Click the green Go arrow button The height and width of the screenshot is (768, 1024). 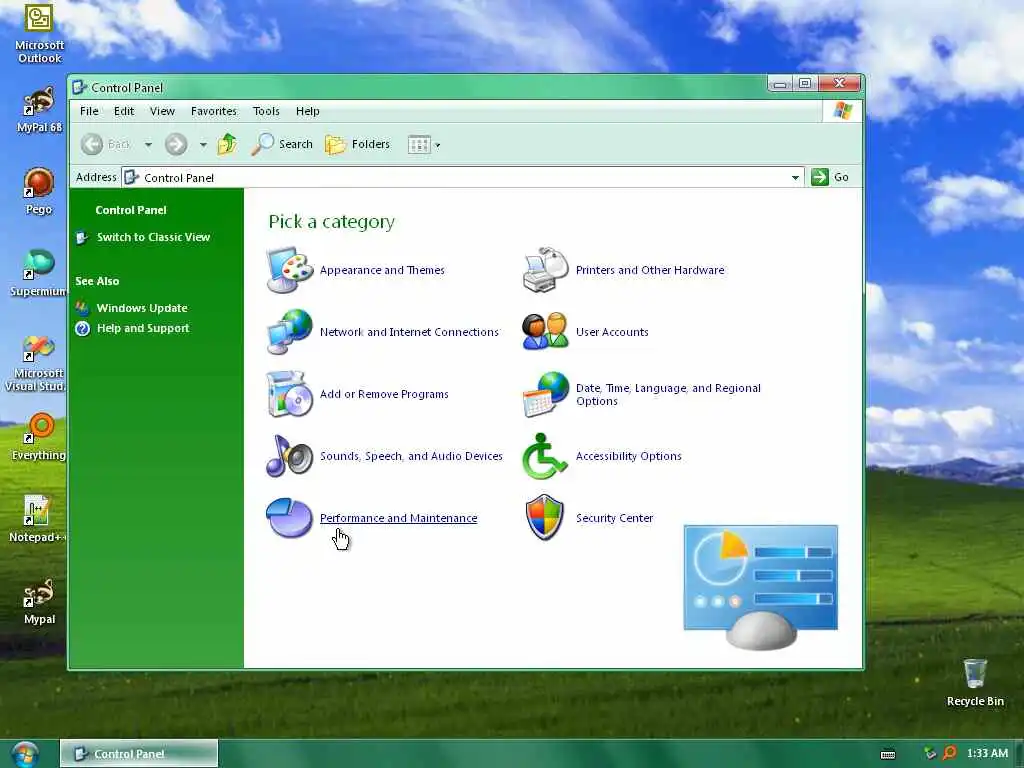point(820,177)
